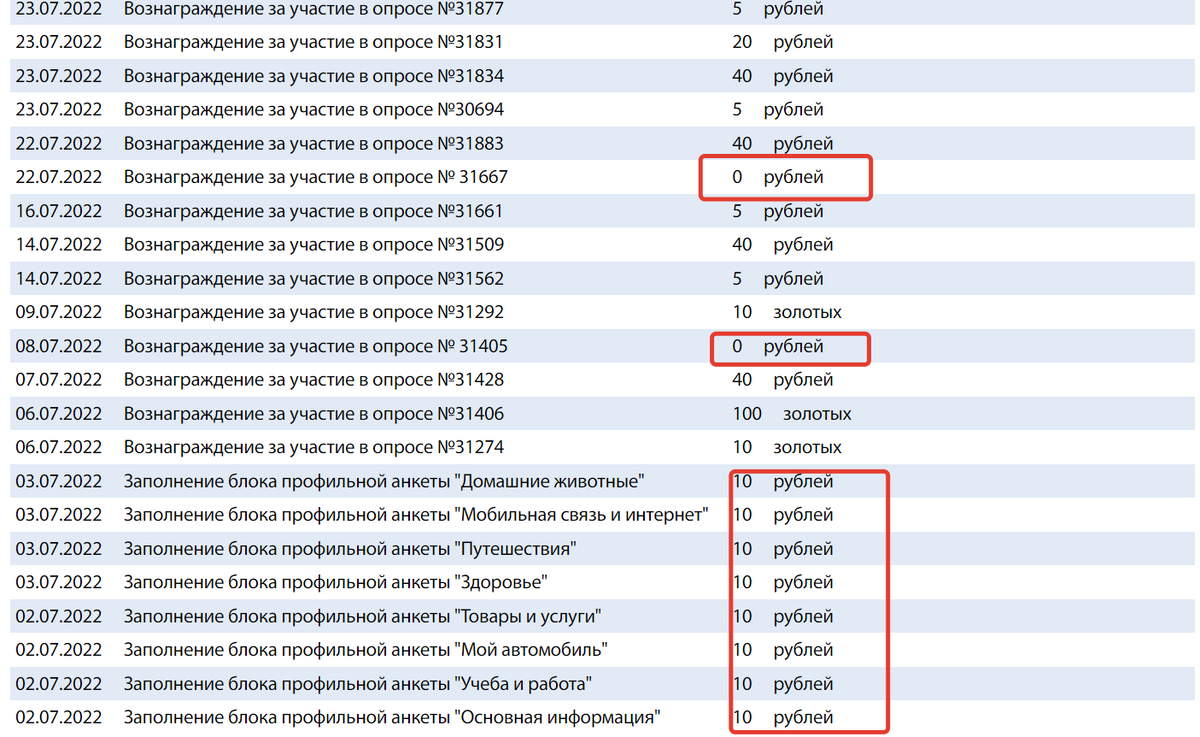Click the "40 рублей" amount for survey №31428
The height and width of the screenshot is (737, 1200).
coord(783,380)
